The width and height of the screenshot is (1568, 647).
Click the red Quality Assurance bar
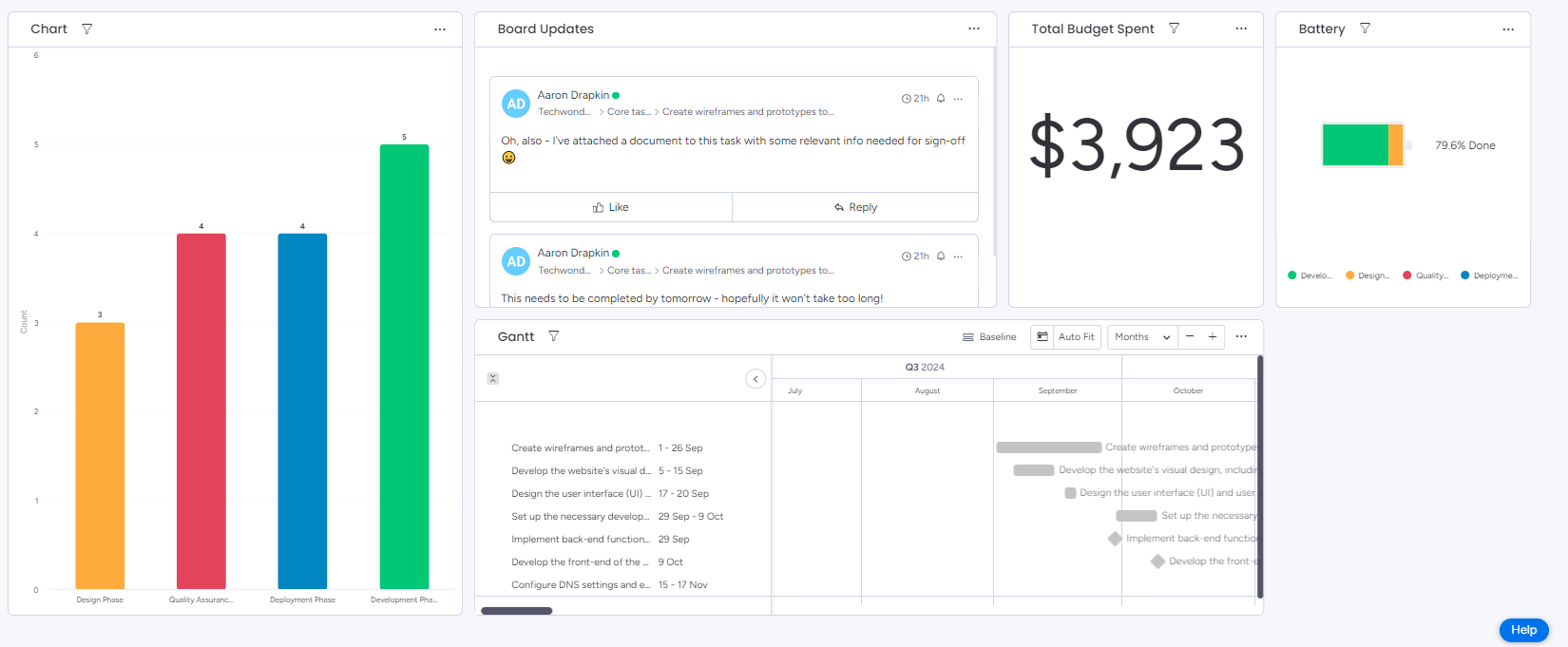[x=201, y=411]
